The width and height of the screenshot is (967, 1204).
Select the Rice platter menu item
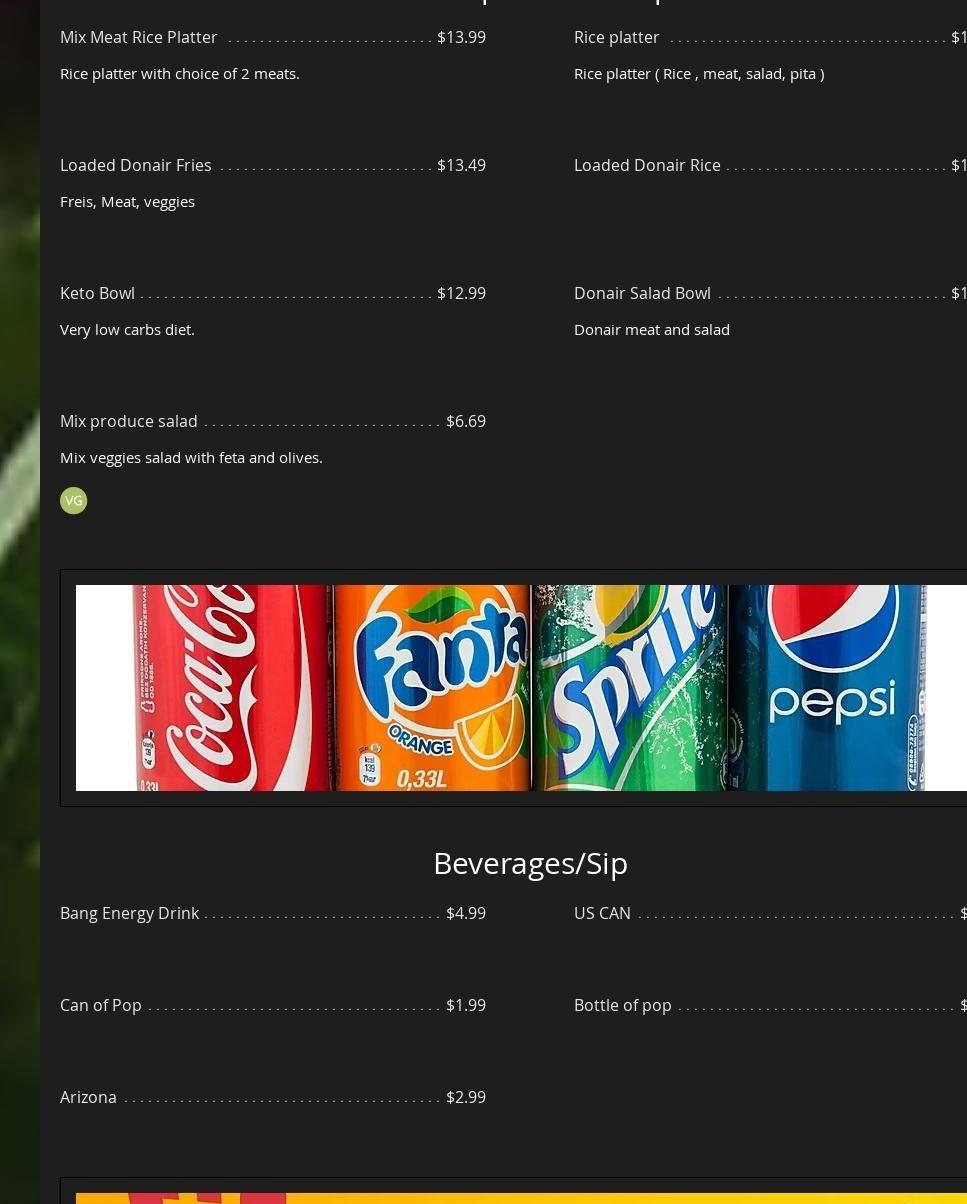(x=617, y=37)
